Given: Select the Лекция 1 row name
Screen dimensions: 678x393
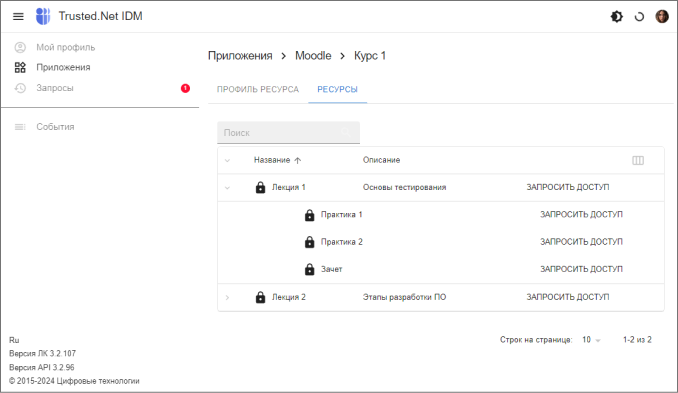Looking at the screenshot, I should click(x=289, y=187).
